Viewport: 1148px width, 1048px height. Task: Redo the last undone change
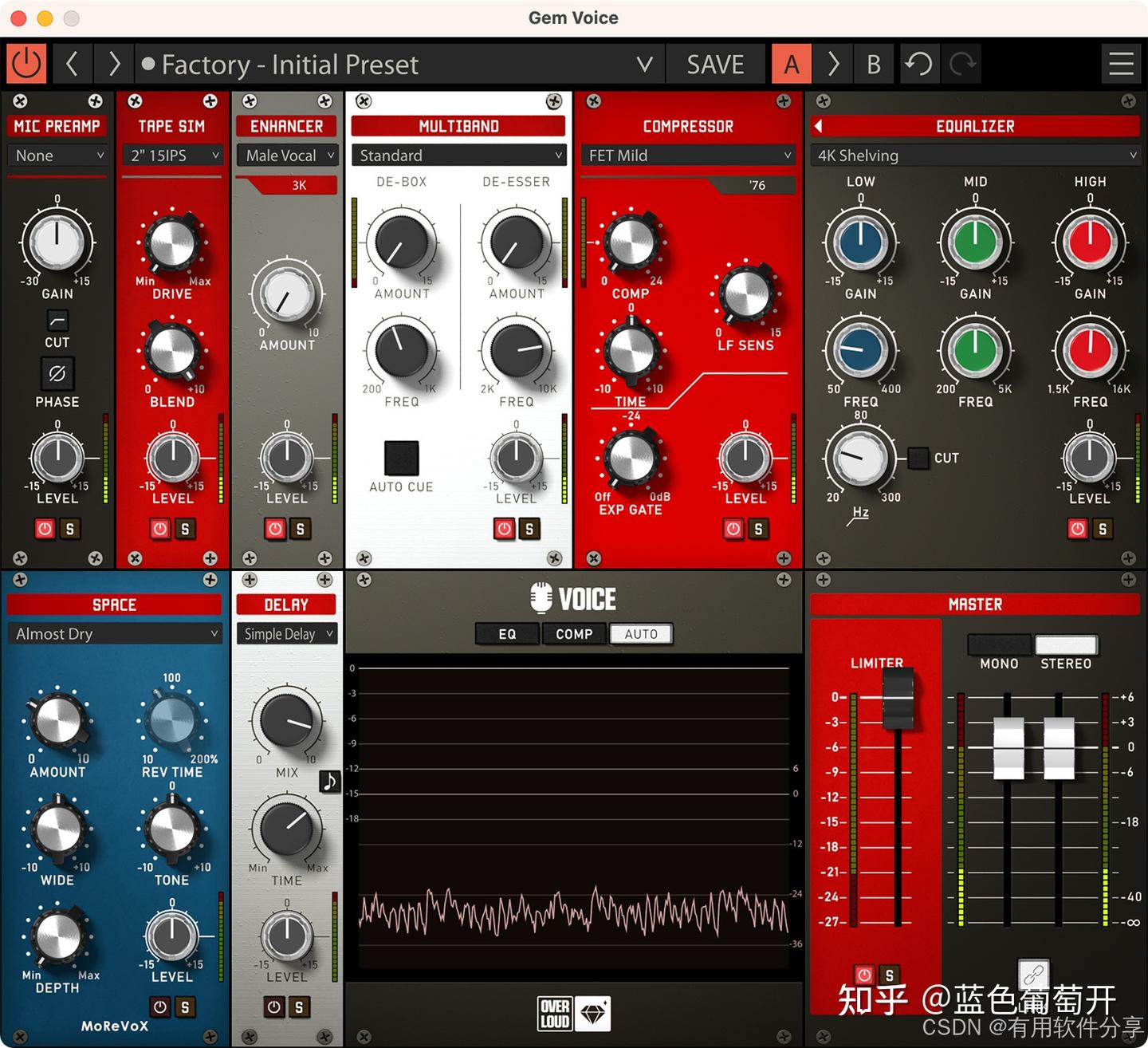tap(962, 64)
